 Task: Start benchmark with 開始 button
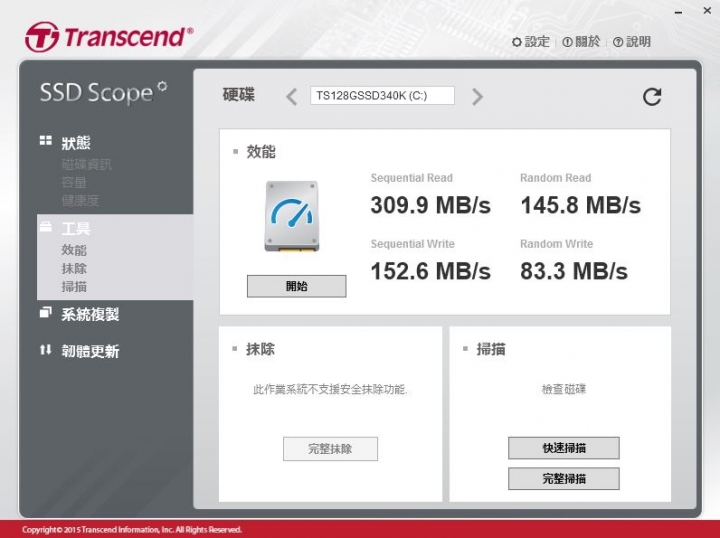tap(297, 286)
